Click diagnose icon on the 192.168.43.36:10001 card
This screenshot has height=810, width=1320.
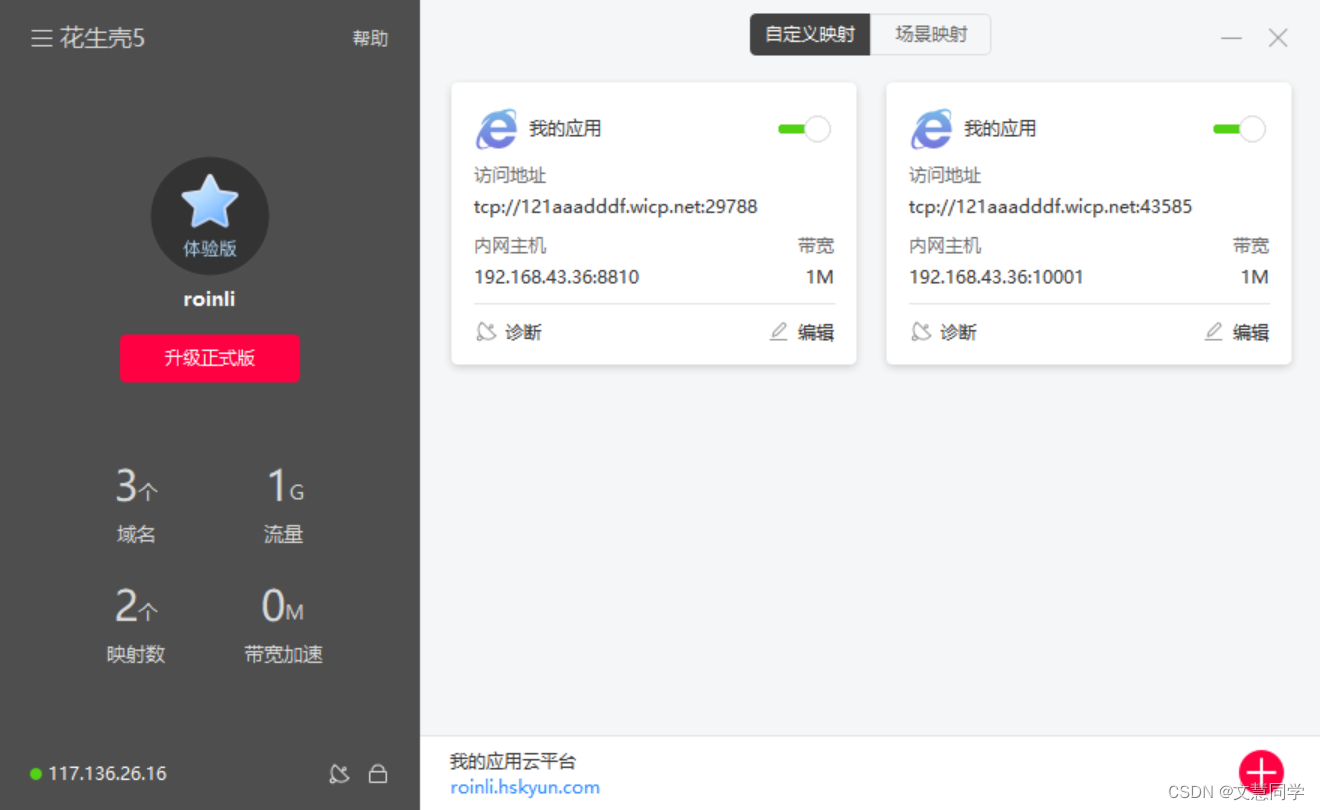tap(921, 332)
